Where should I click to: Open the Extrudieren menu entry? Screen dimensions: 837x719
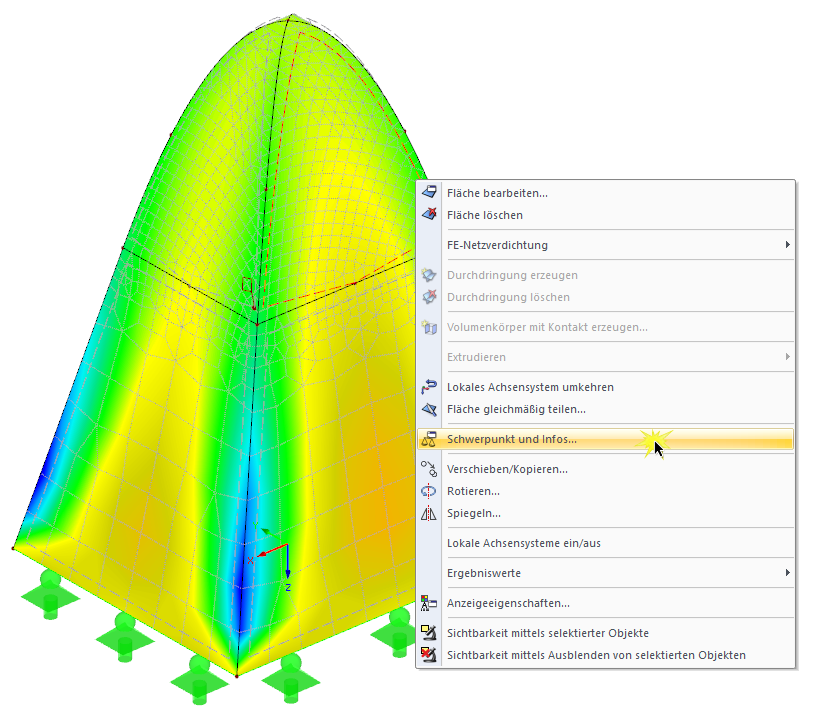point(605,357)
